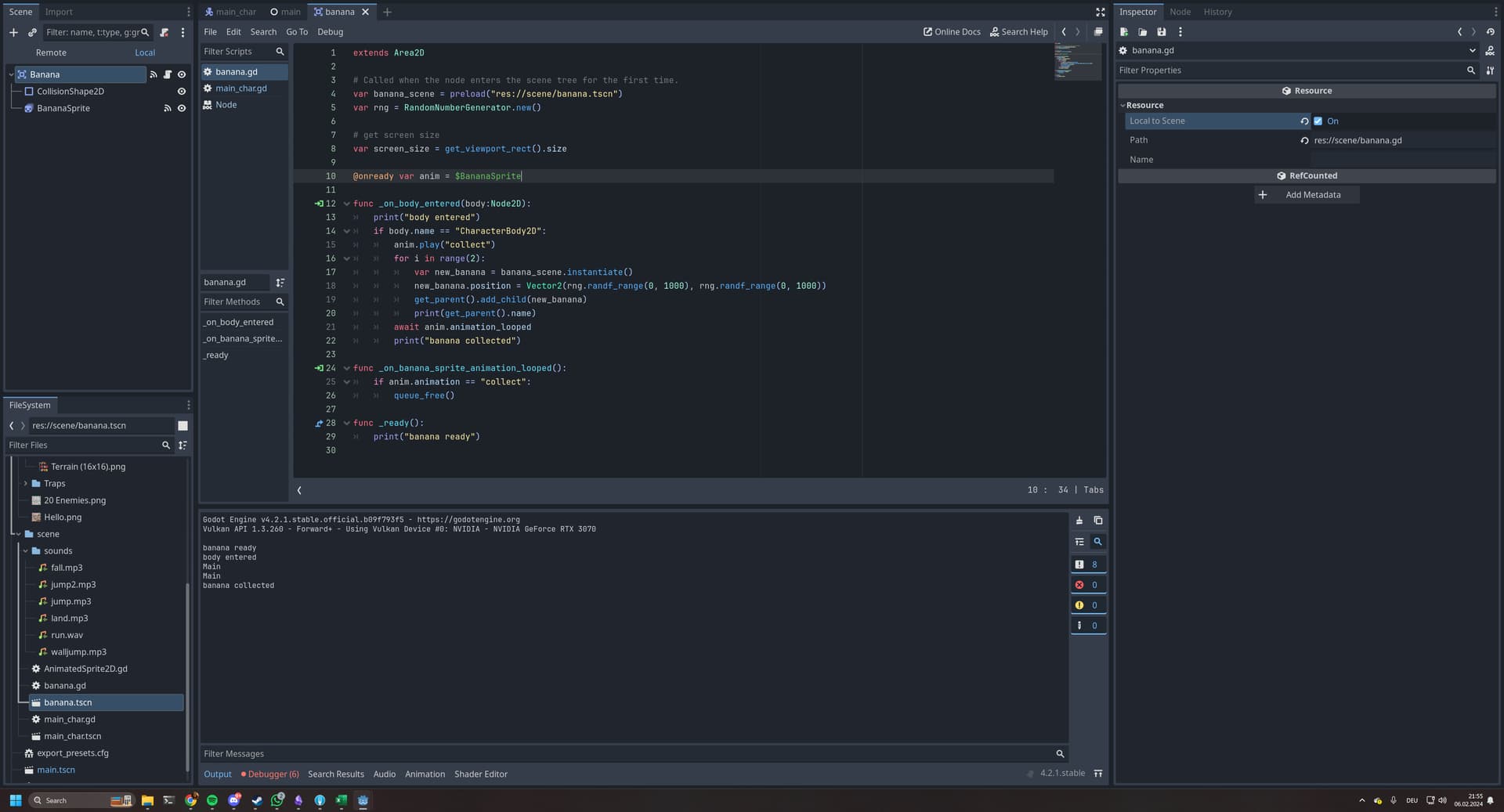Clear the output log
Image resolution: width=1504 pixels, height=812 pixels.
tap(1079, 521)
